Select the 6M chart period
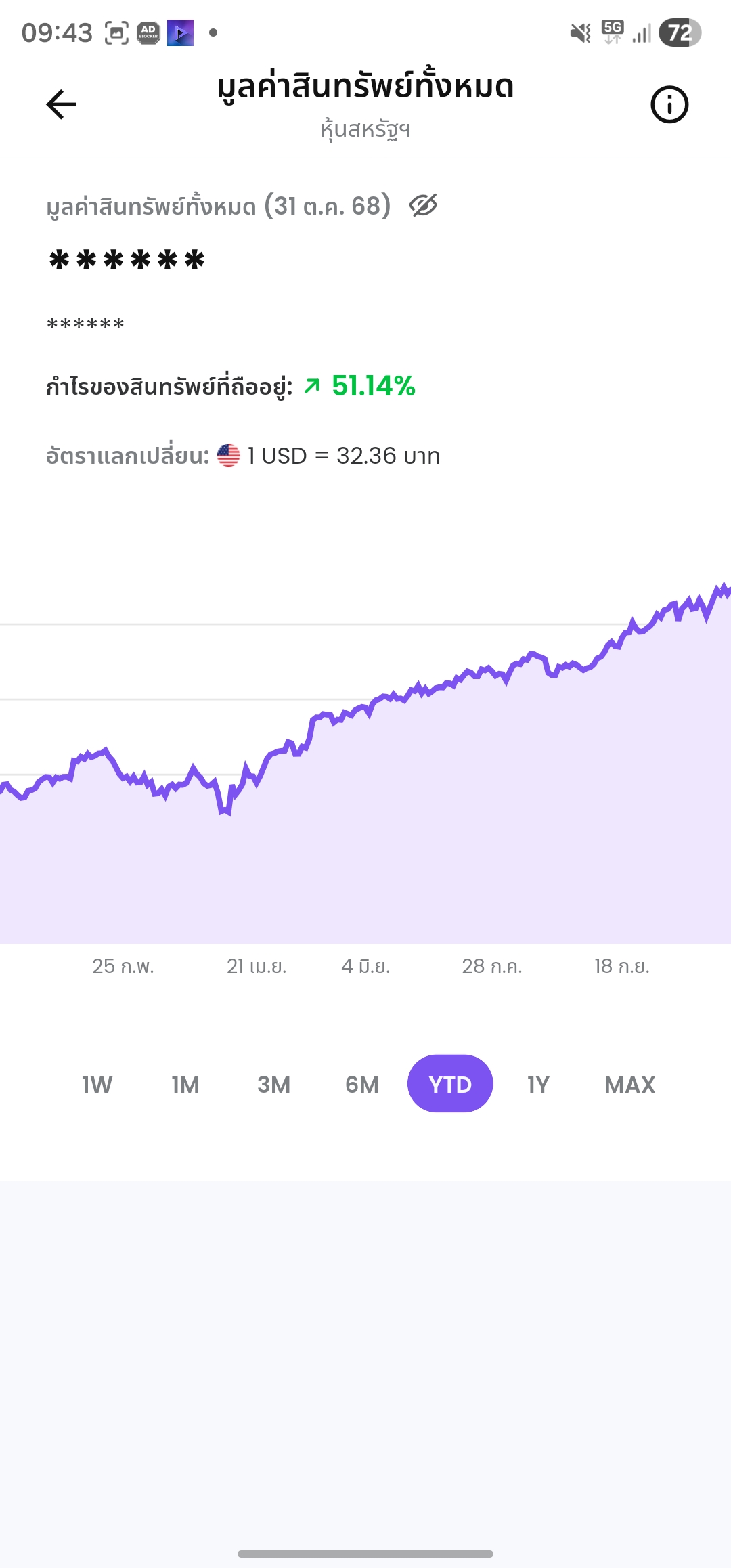 (x=362, y=1085)
